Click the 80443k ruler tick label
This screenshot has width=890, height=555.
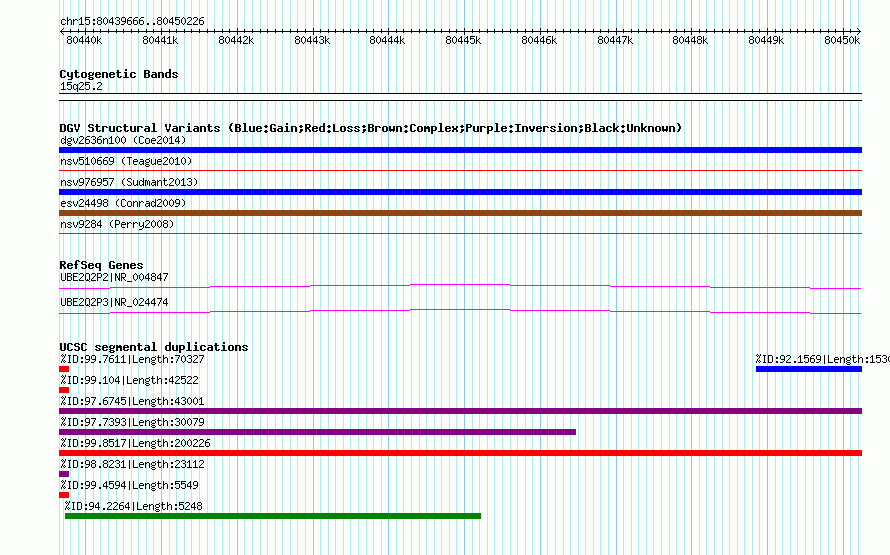pyautogui.click(x=312, y=40)
